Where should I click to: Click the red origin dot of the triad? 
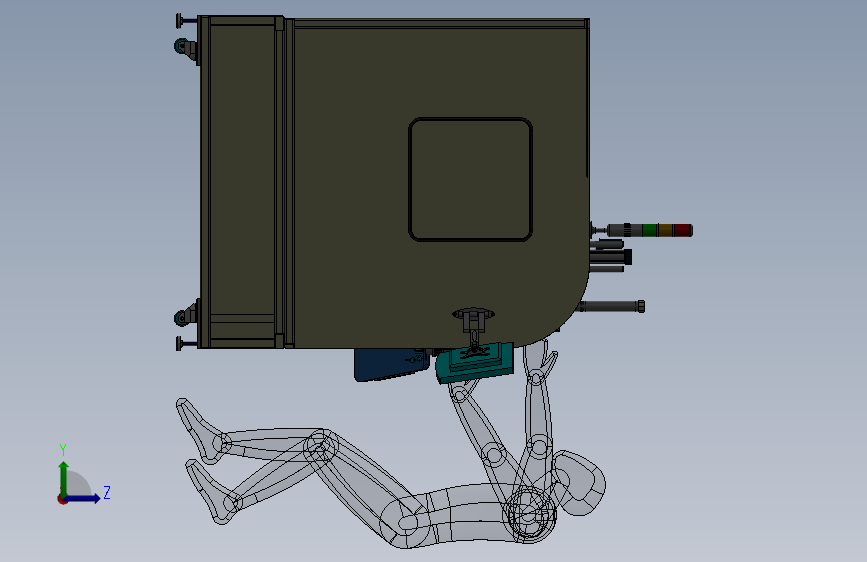(62, 499)
